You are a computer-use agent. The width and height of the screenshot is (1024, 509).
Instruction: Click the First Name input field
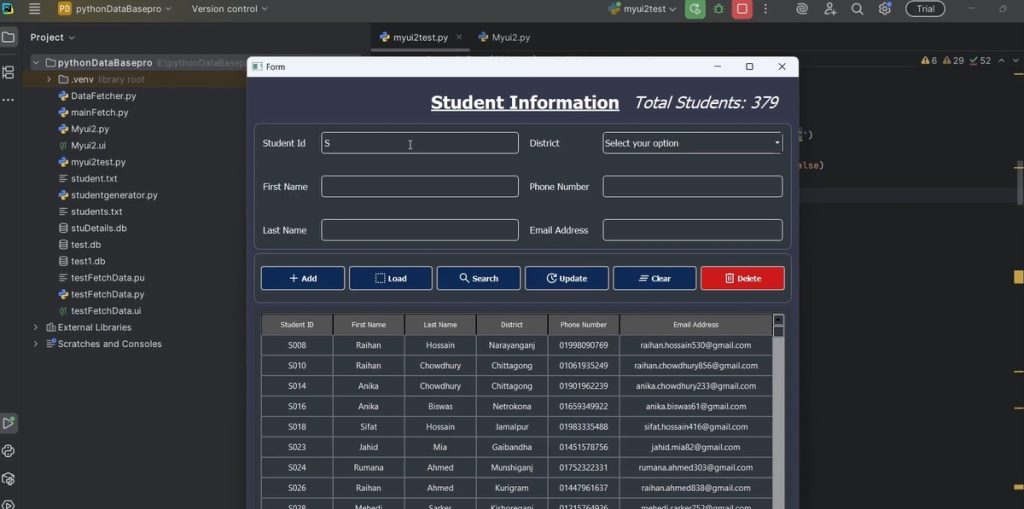pyautogui.click(x=419, y=187)
